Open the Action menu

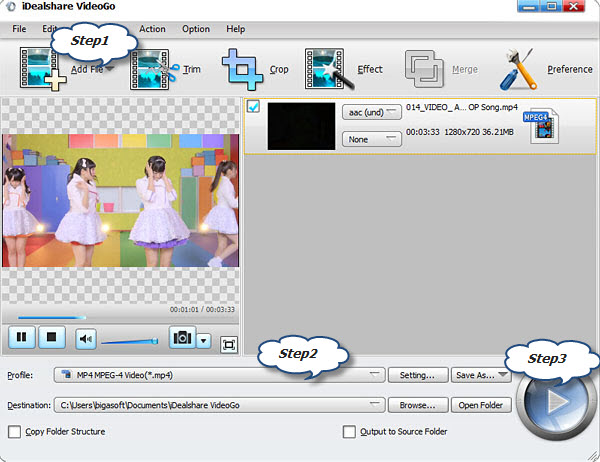coord(152,29)
